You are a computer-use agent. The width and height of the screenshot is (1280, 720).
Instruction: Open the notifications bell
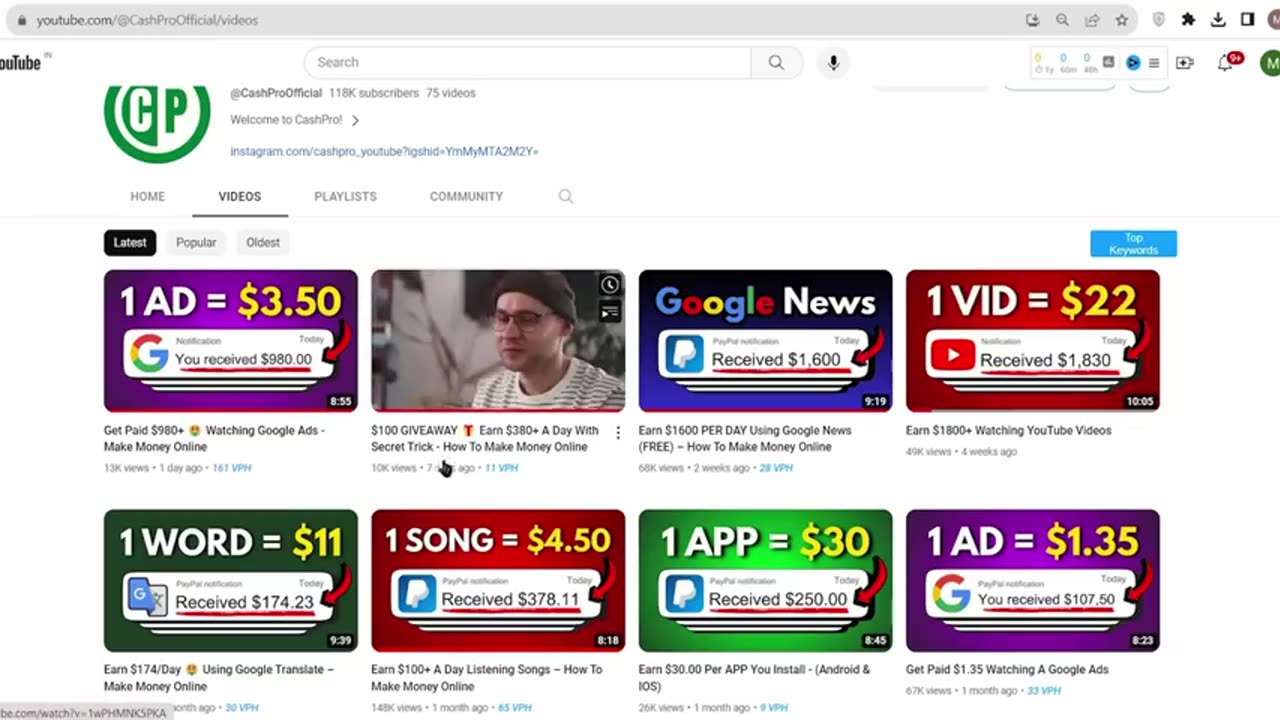click(x=1225, y=63)
